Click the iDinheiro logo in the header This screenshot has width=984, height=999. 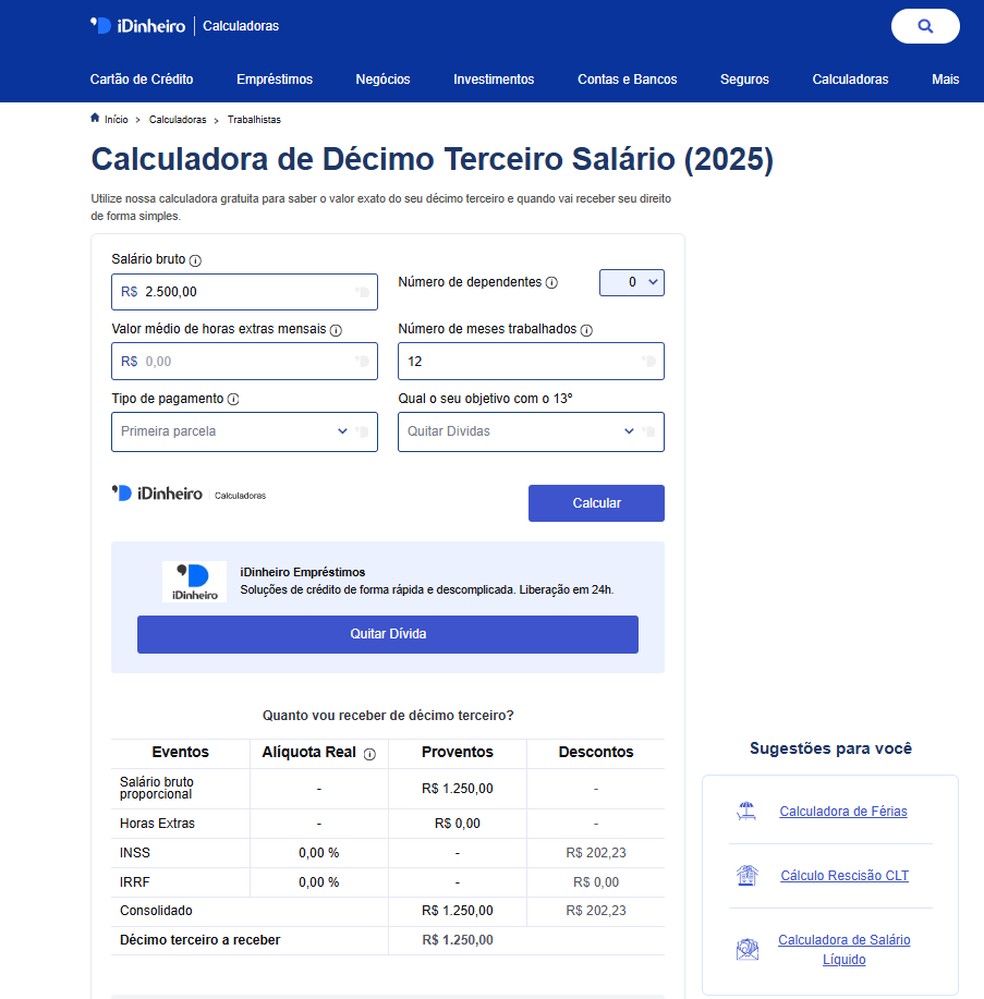(x=138, y=26)
